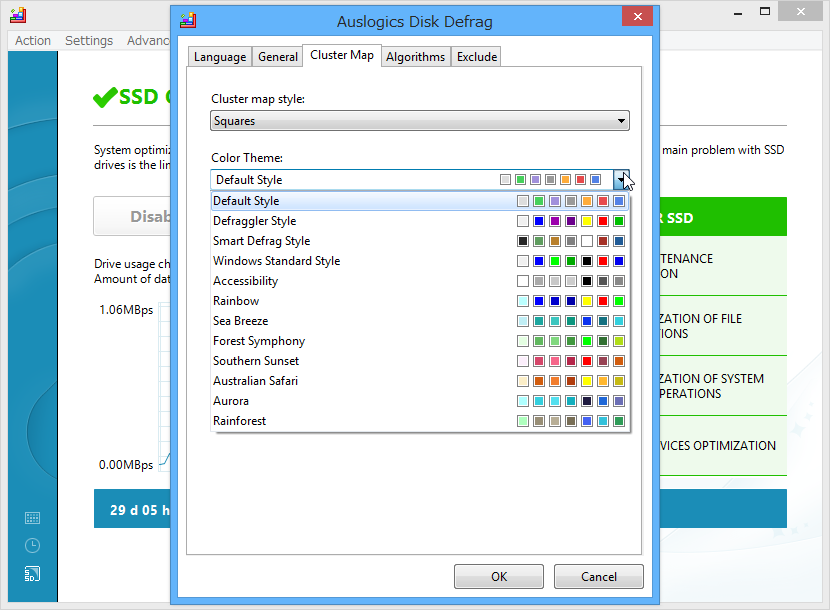The width and height of the screenshot is (830, 610).
Task: Click 'OPTIMIZATION OF FILE OPERATIONS' item behind the dialog
Action: coord(723,326)
